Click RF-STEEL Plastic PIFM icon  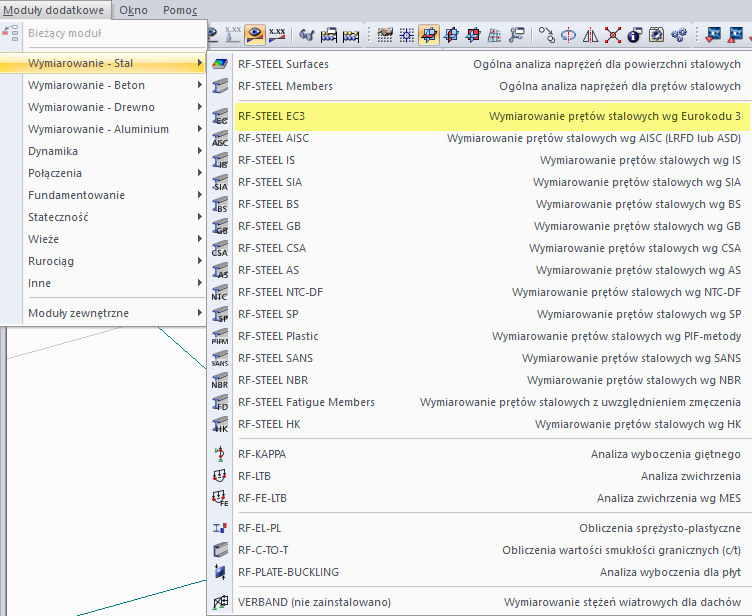(x=220, y=337)
